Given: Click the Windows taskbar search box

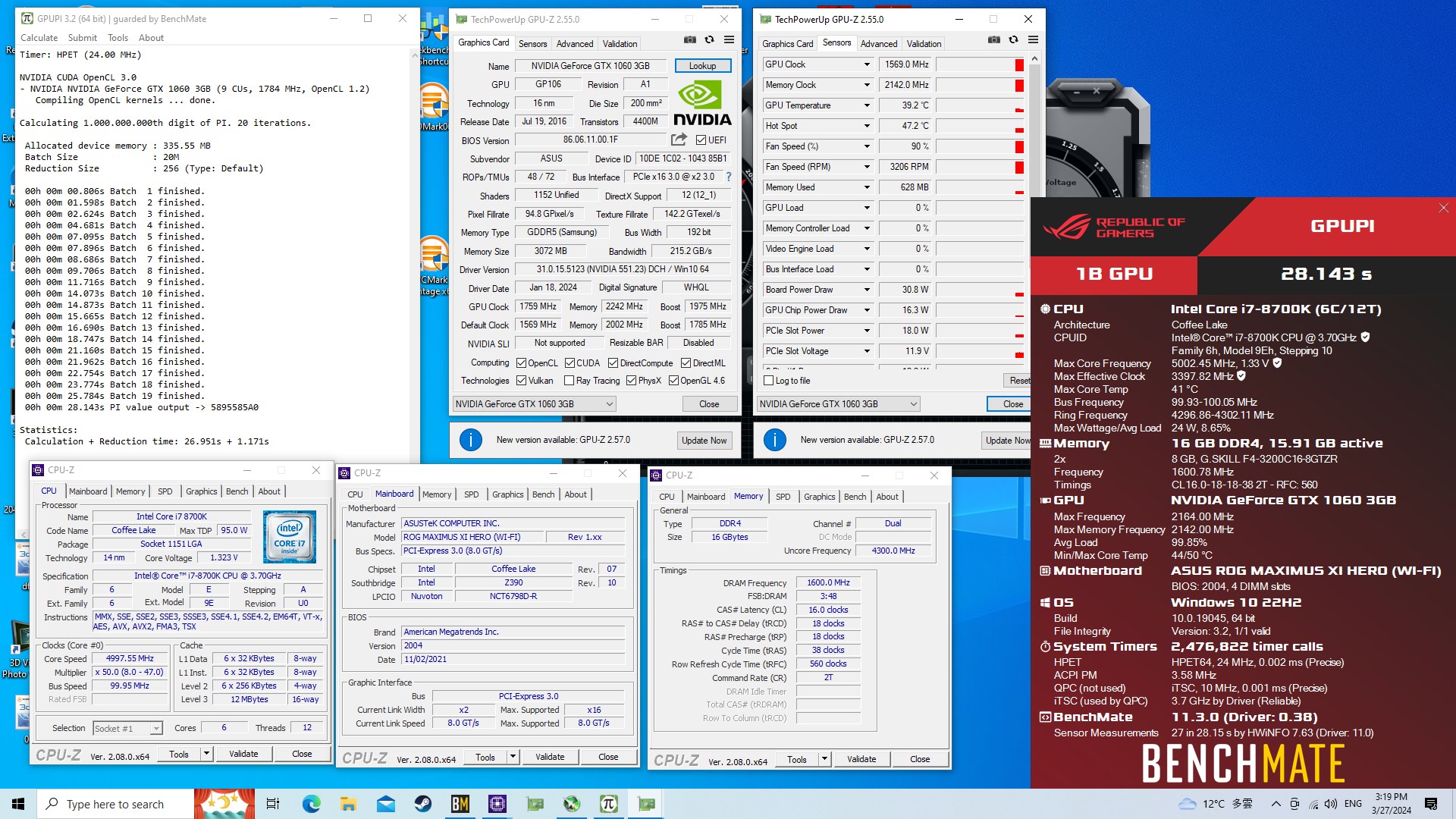Looking at the screenshot, I should click(x=115, y=804).
